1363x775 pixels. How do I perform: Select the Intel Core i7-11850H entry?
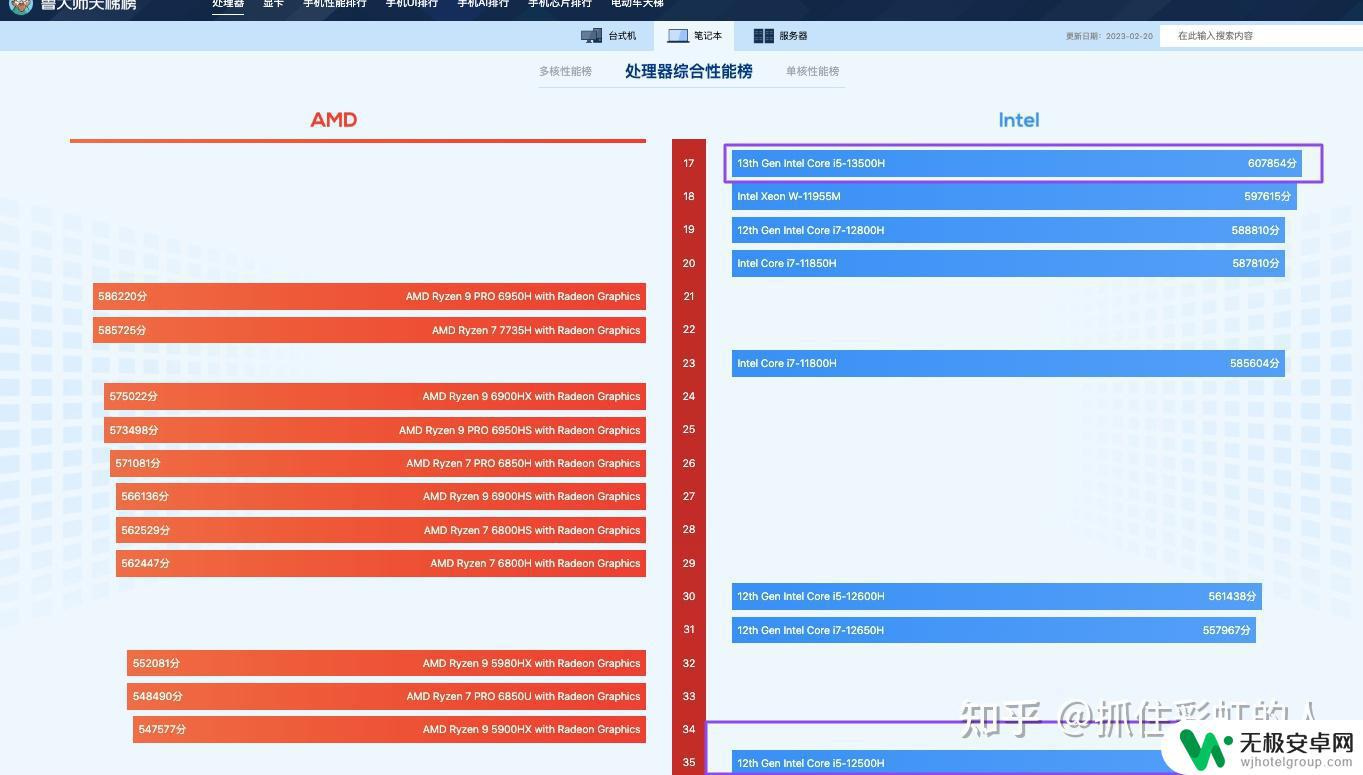(x=1008, y=263)
